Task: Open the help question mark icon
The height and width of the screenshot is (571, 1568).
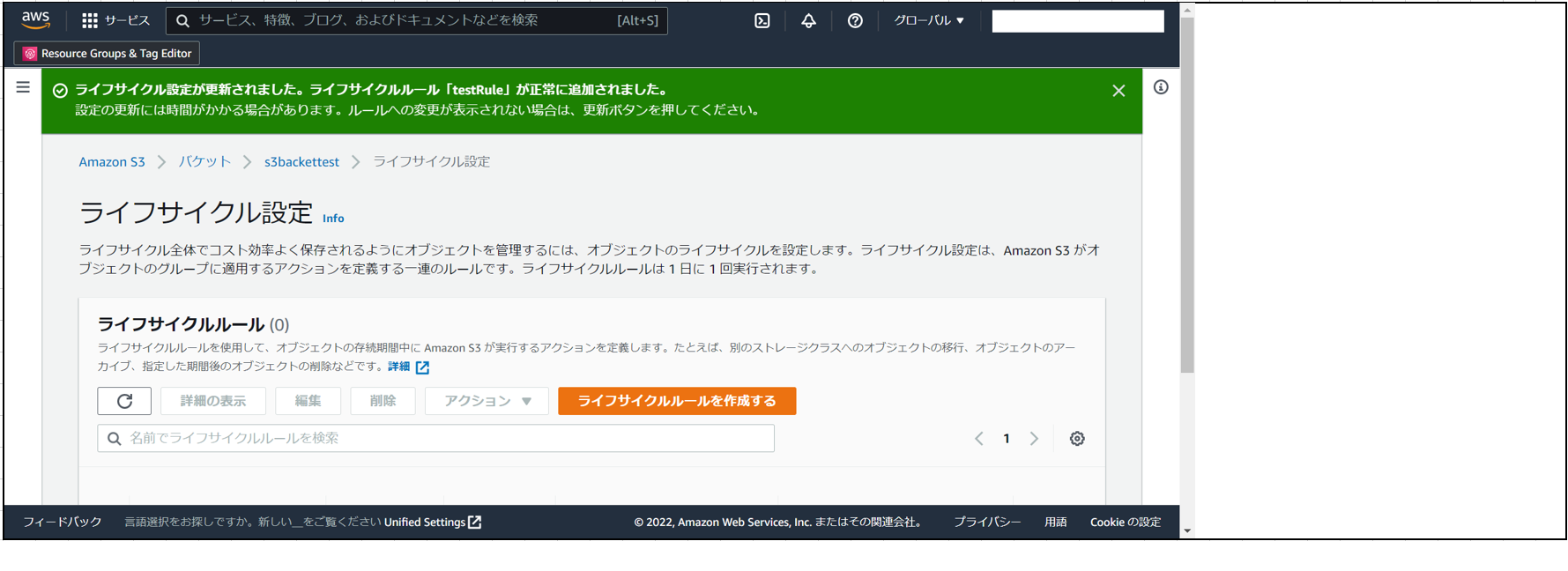Action: [855, 20]
